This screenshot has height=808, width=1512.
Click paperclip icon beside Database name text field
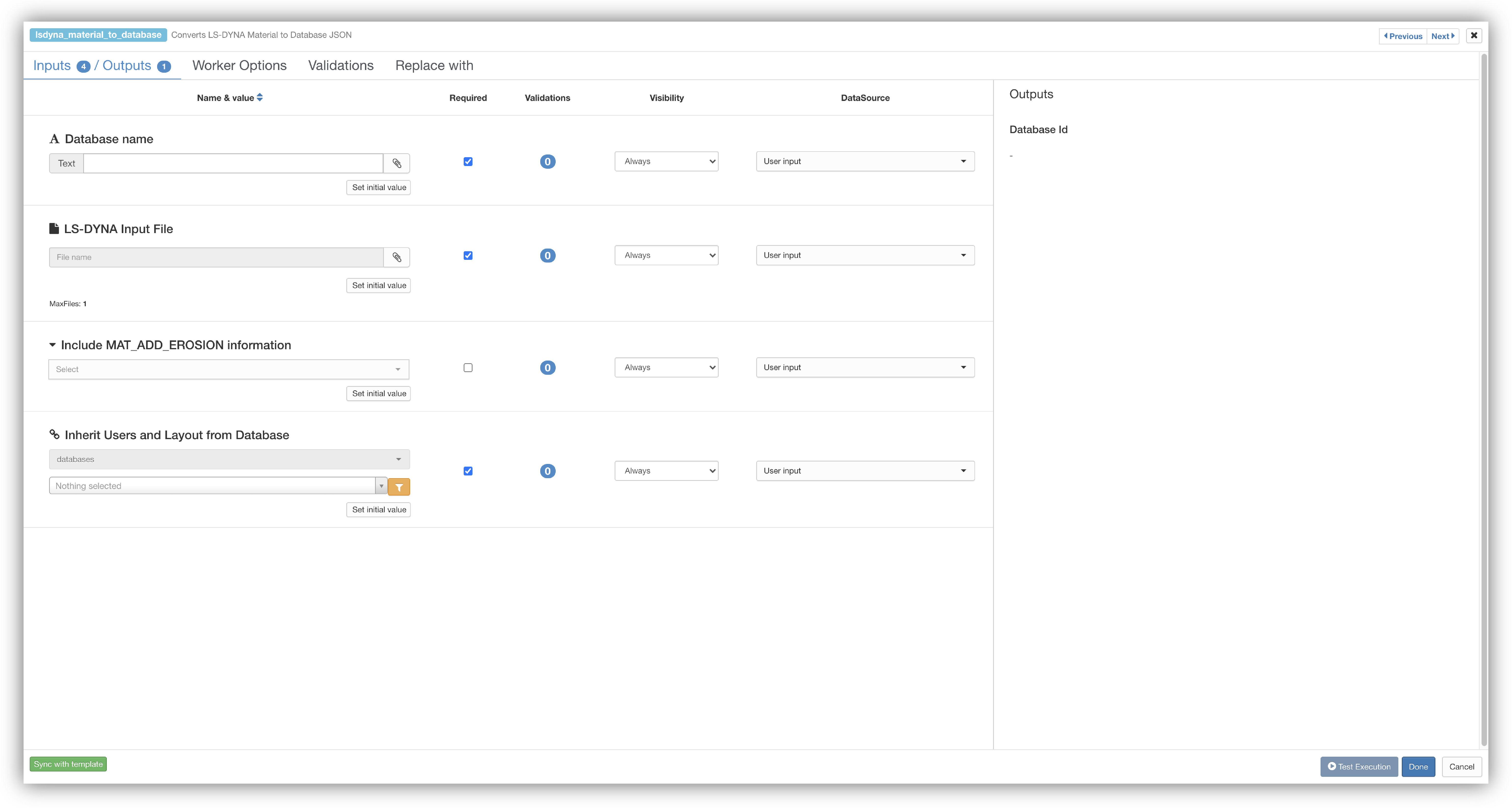(397, 163)
